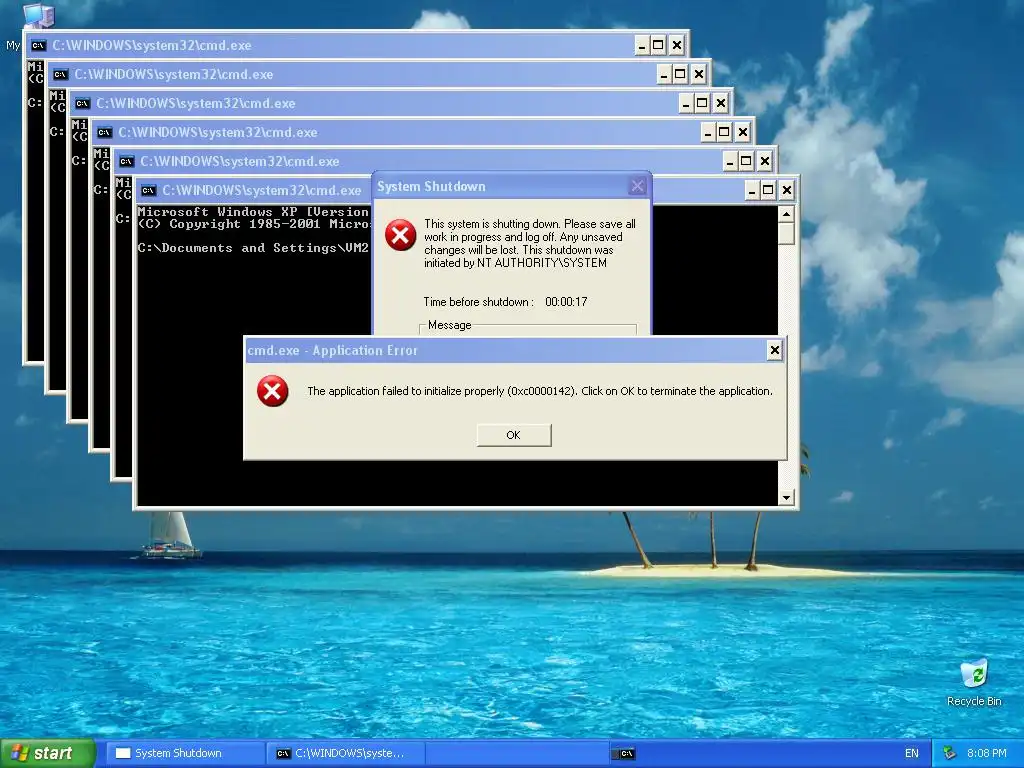This screenshot has height=768, width=1024.
Task: Click the frontmost cmd window's system menu icon
Action: (149, 191)
